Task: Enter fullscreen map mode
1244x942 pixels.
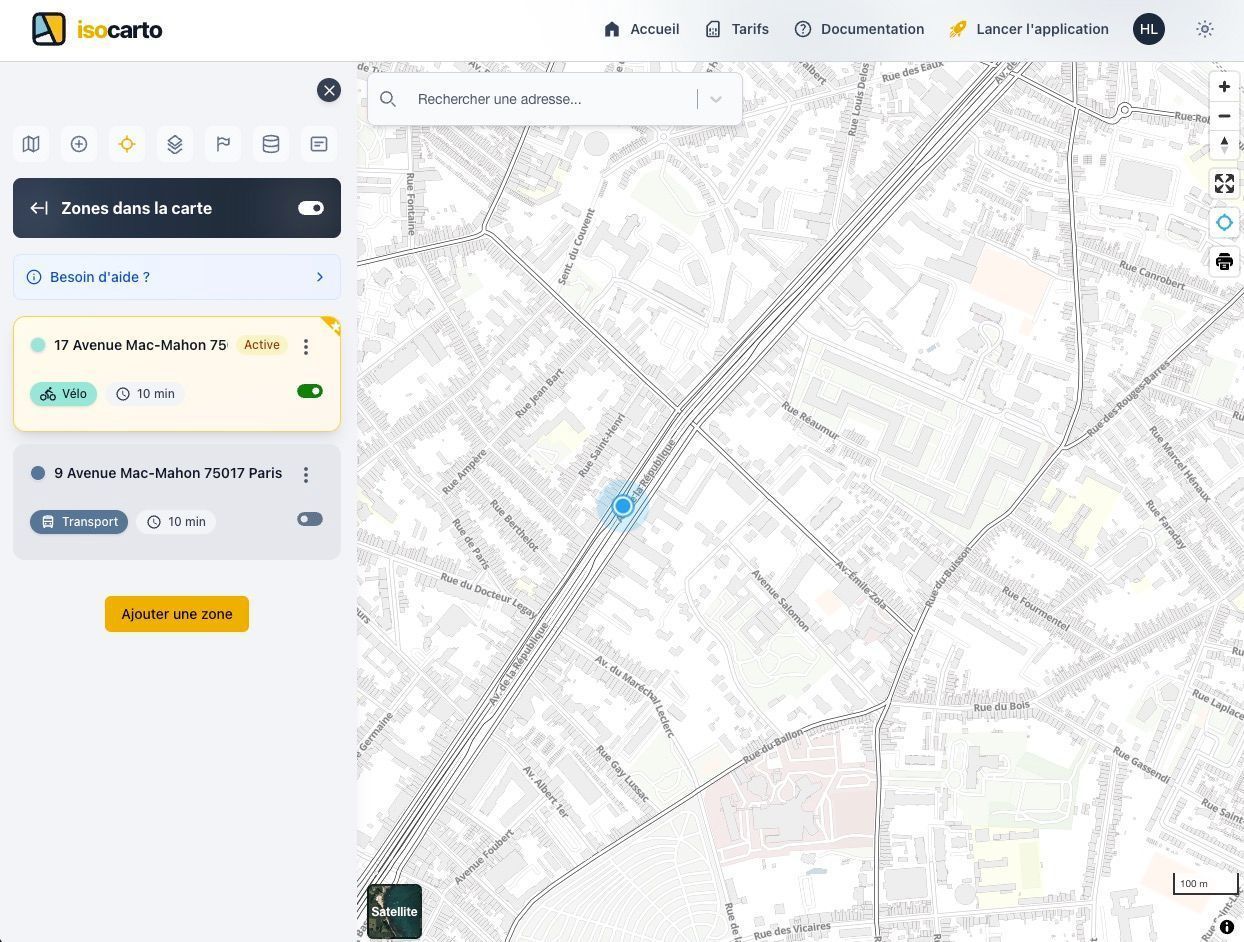Action: (1224, 184)
